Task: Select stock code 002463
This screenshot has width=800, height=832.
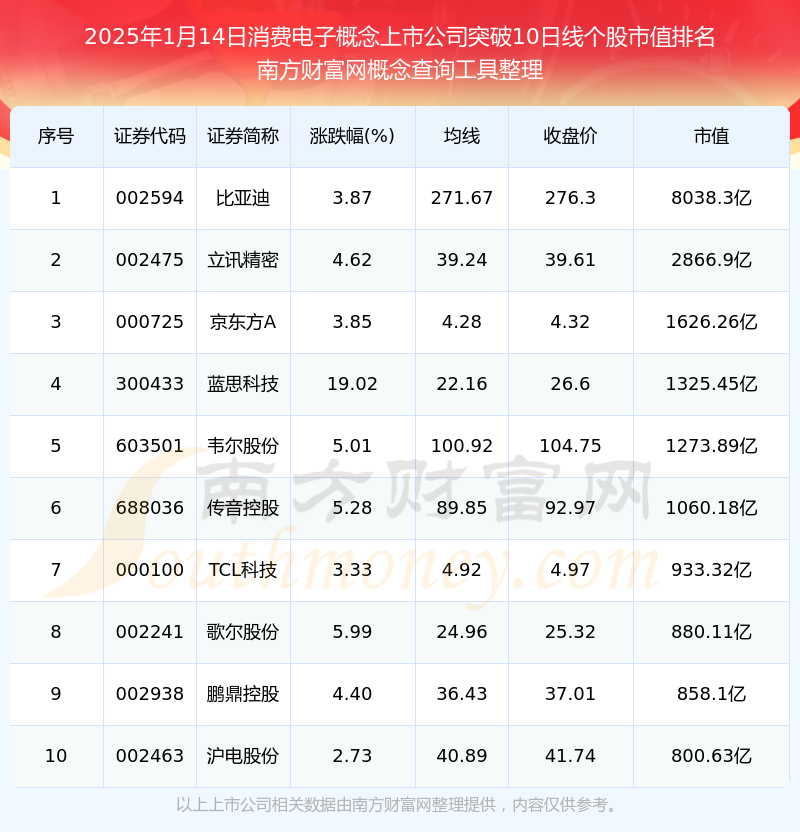Action: coord(150,757)
